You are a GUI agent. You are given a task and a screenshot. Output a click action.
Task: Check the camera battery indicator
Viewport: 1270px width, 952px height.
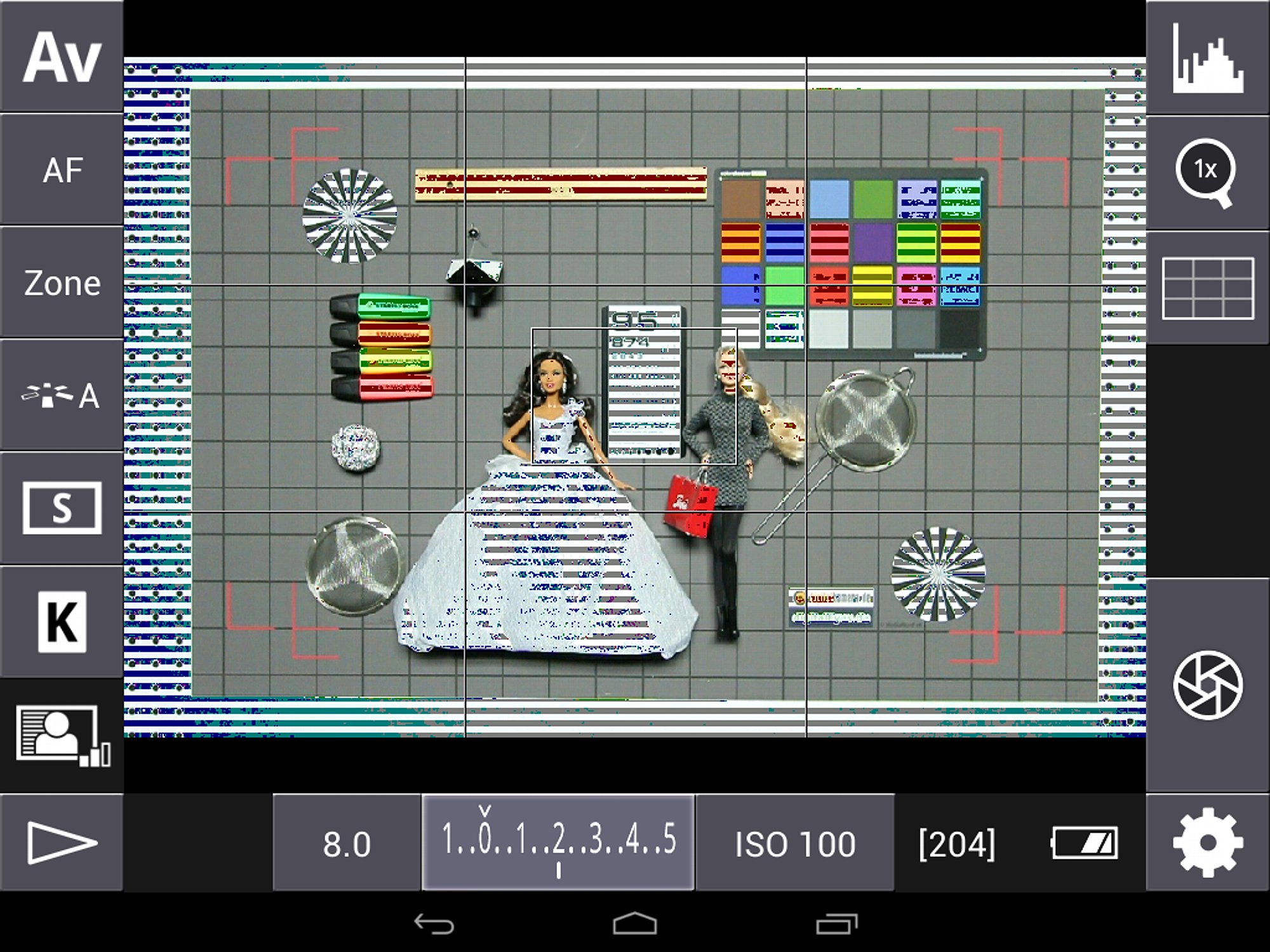pos(1085,843)
